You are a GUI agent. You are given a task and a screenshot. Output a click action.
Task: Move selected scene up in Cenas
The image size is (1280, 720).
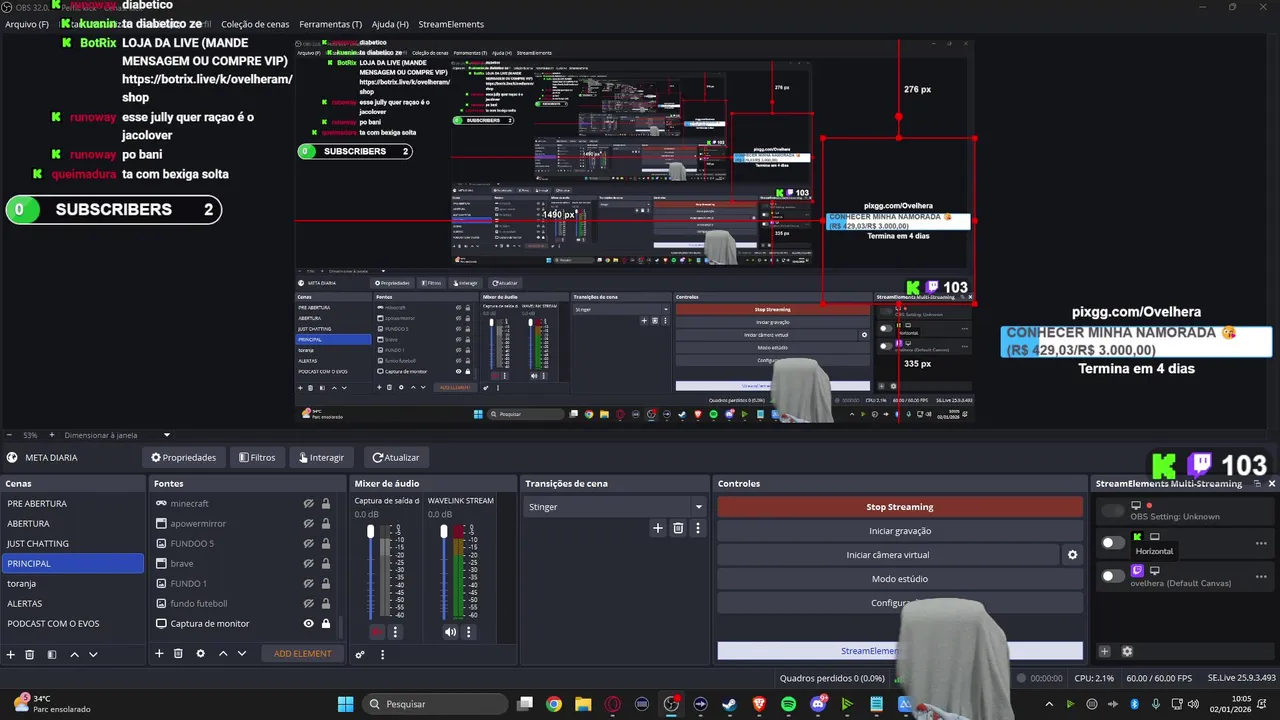74,654
